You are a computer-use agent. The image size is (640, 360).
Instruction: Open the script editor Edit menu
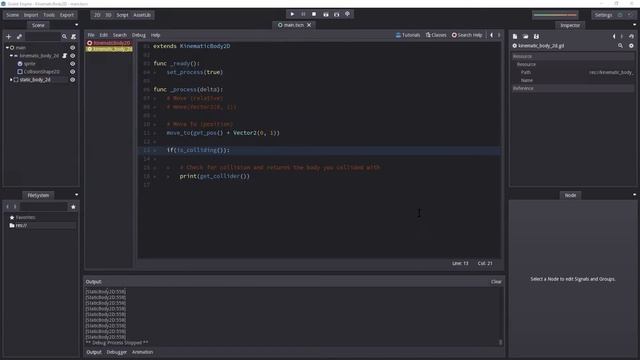click(104, 35)
